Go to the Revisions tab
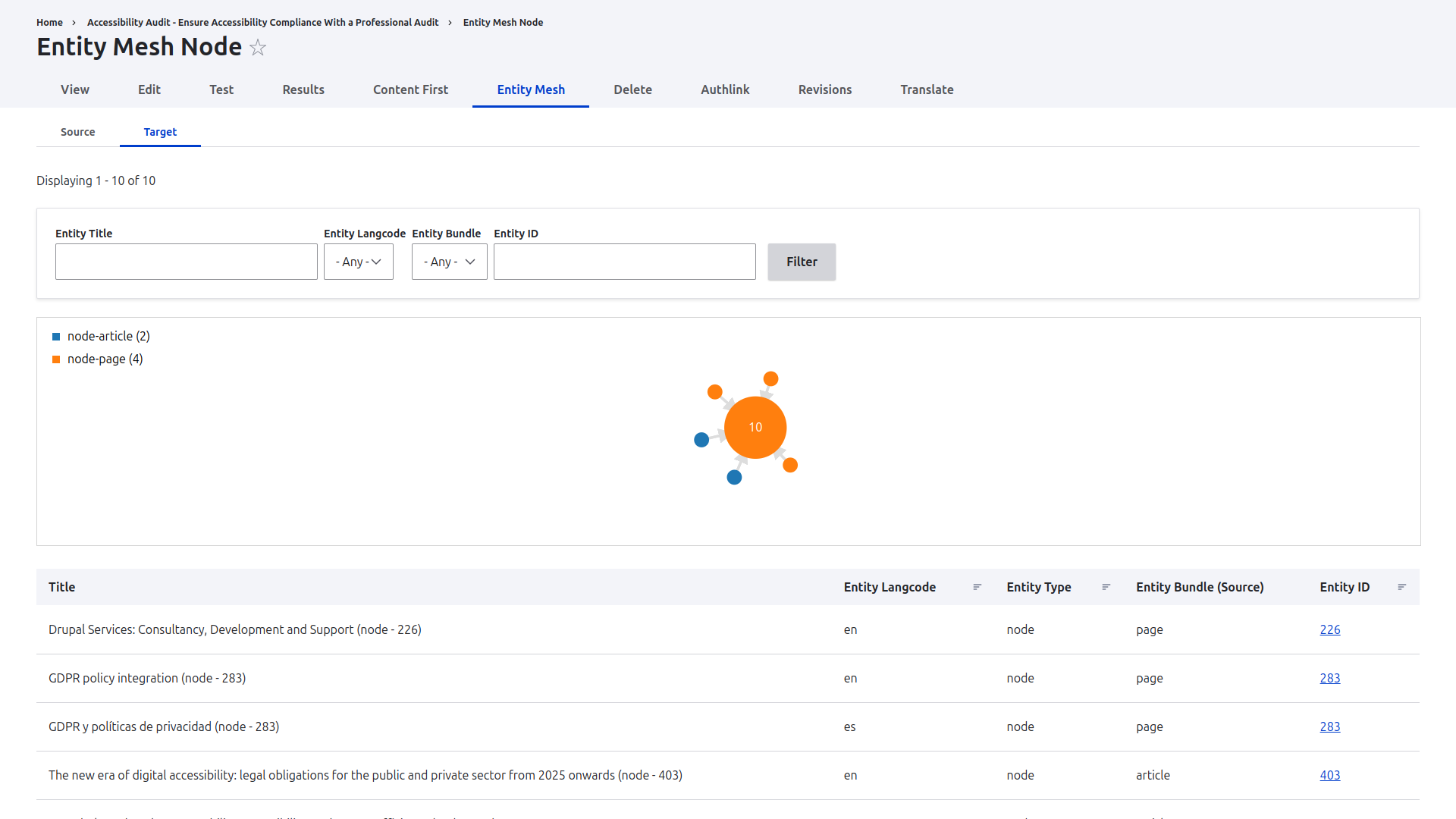1456x819 pixels. [x=825, y=89]
